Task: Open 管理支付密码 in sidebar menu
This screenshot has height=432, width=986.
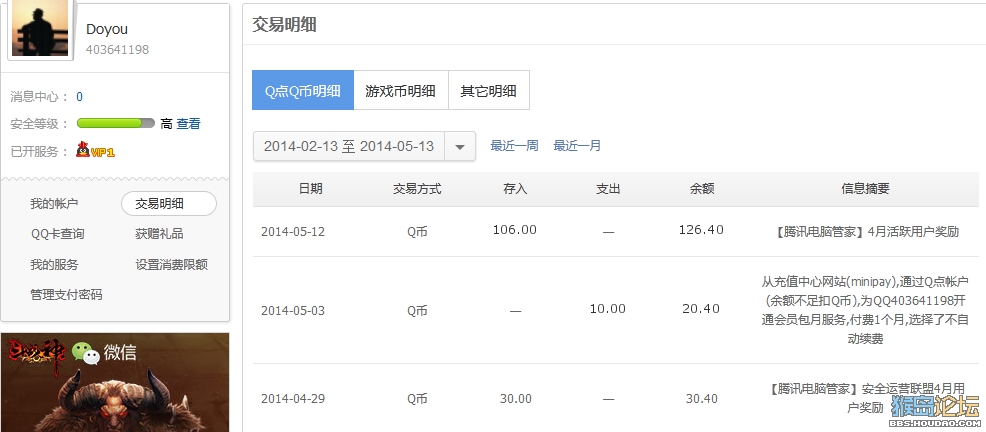Action: coord(66,294)
